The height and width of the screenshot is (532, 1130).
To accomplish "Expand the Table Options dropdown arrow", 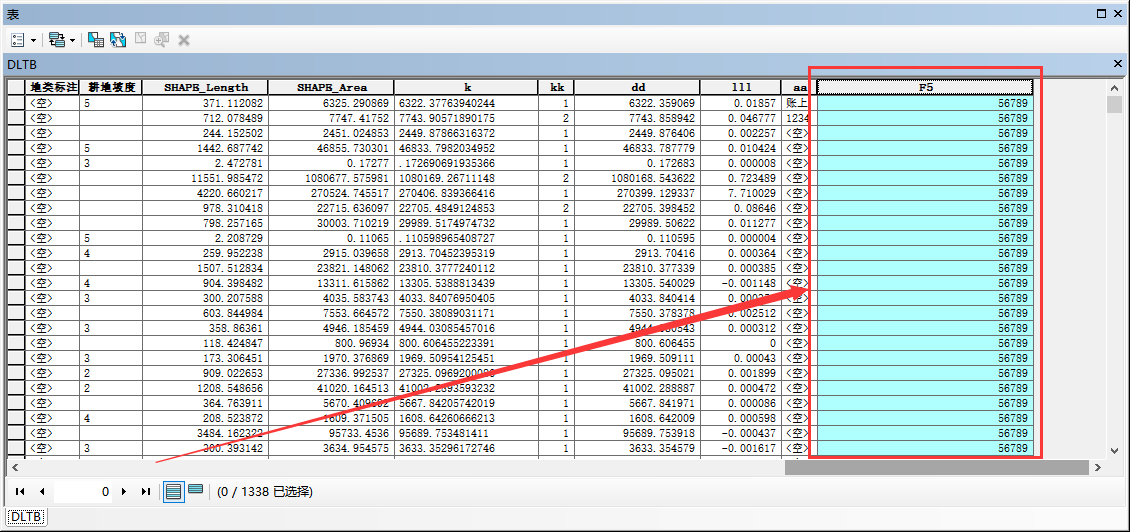I will pos(33,40).
